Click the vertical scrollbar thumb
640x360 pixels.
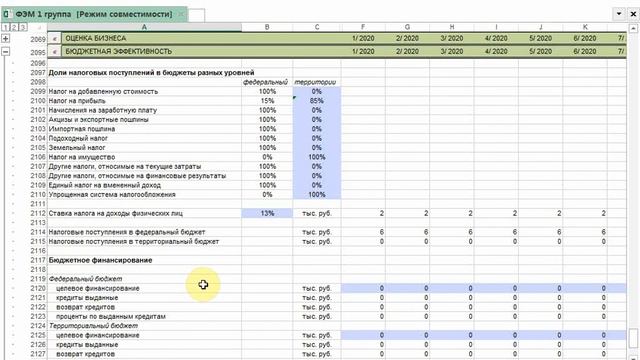[633, 337]
